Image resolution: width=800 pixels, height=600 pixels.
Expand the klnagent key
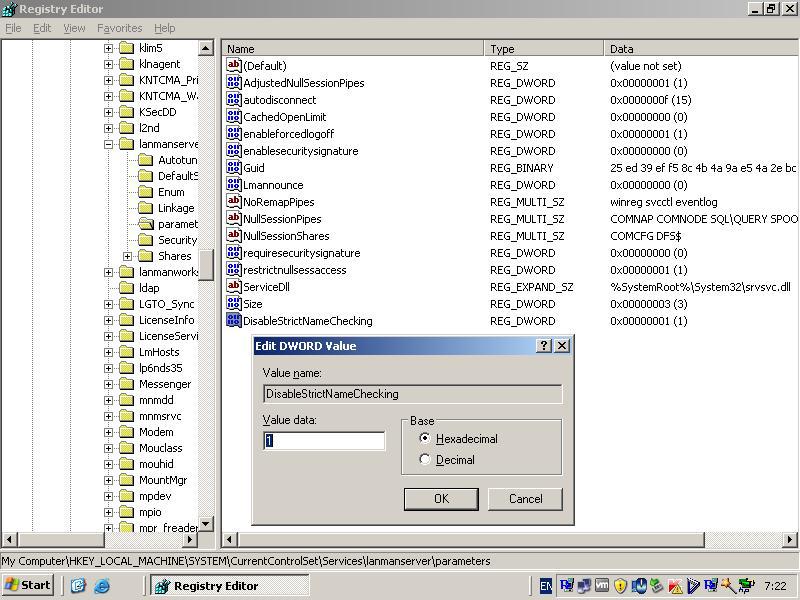pos(108,64)
